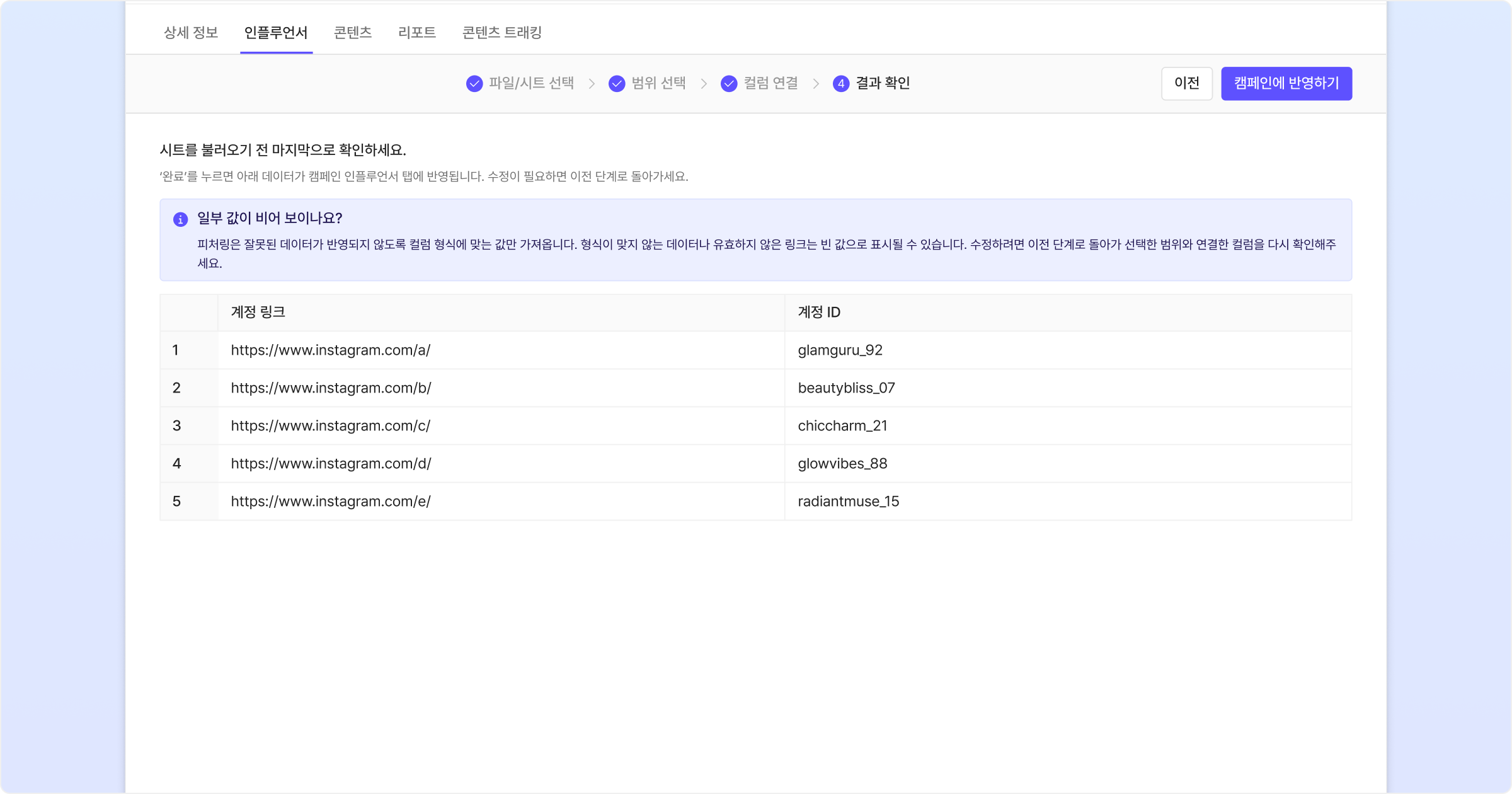Select the 인플루언서 tab
The image size is (1512, 794).
click(276, 32)
